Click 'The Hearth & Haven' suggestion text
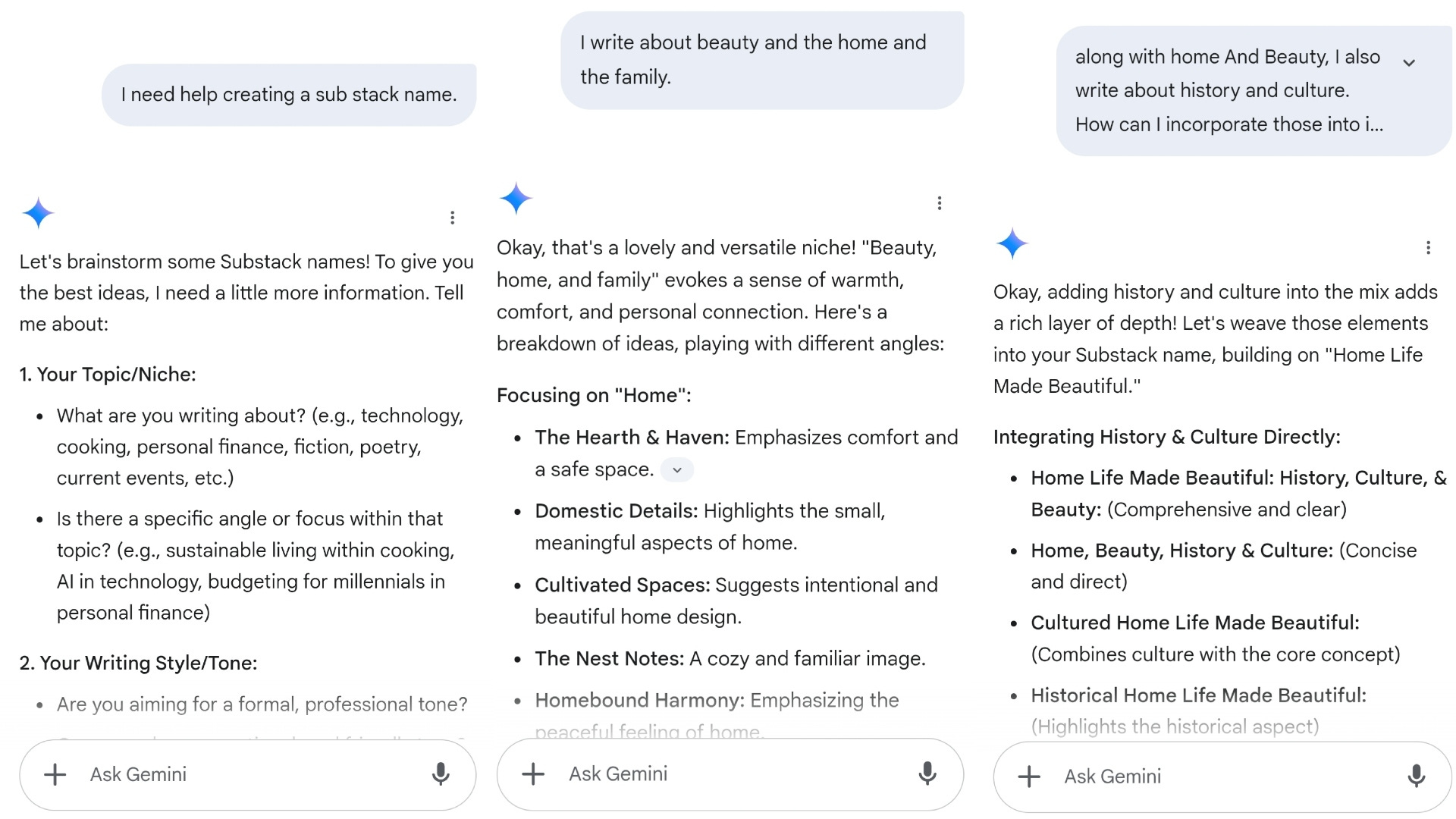Screen dimensions: 1456x819 (631, 438)
